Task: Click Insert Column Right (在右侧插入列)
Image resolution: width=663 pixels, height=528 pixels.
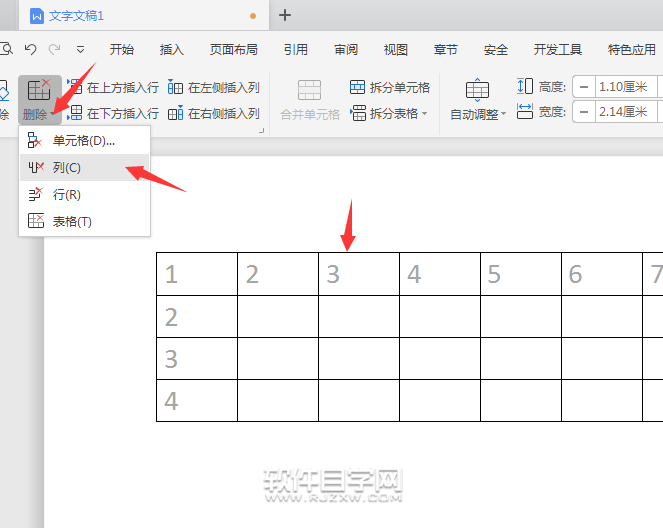Action: (214, 113)
